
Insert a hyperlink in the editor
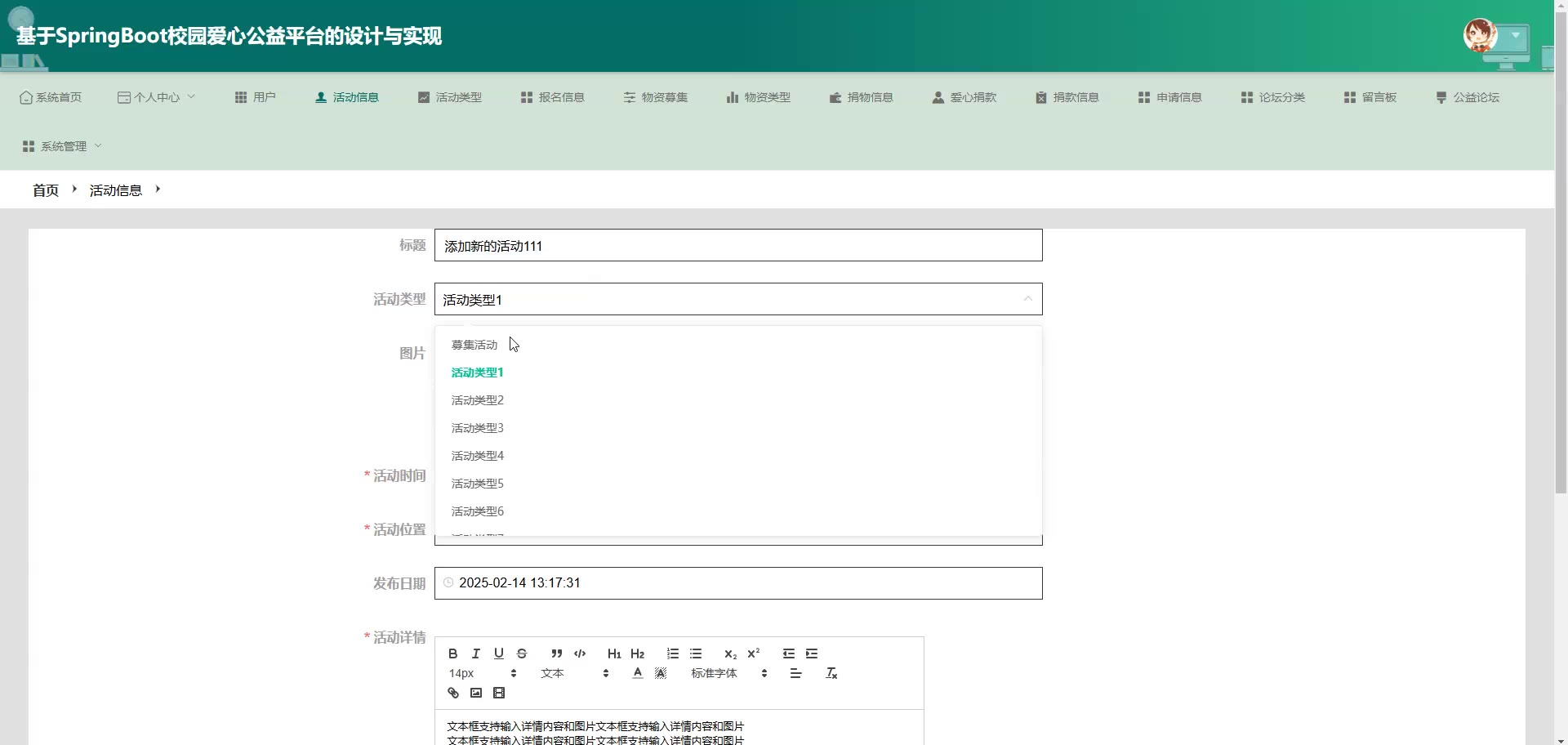coord(453,693)
